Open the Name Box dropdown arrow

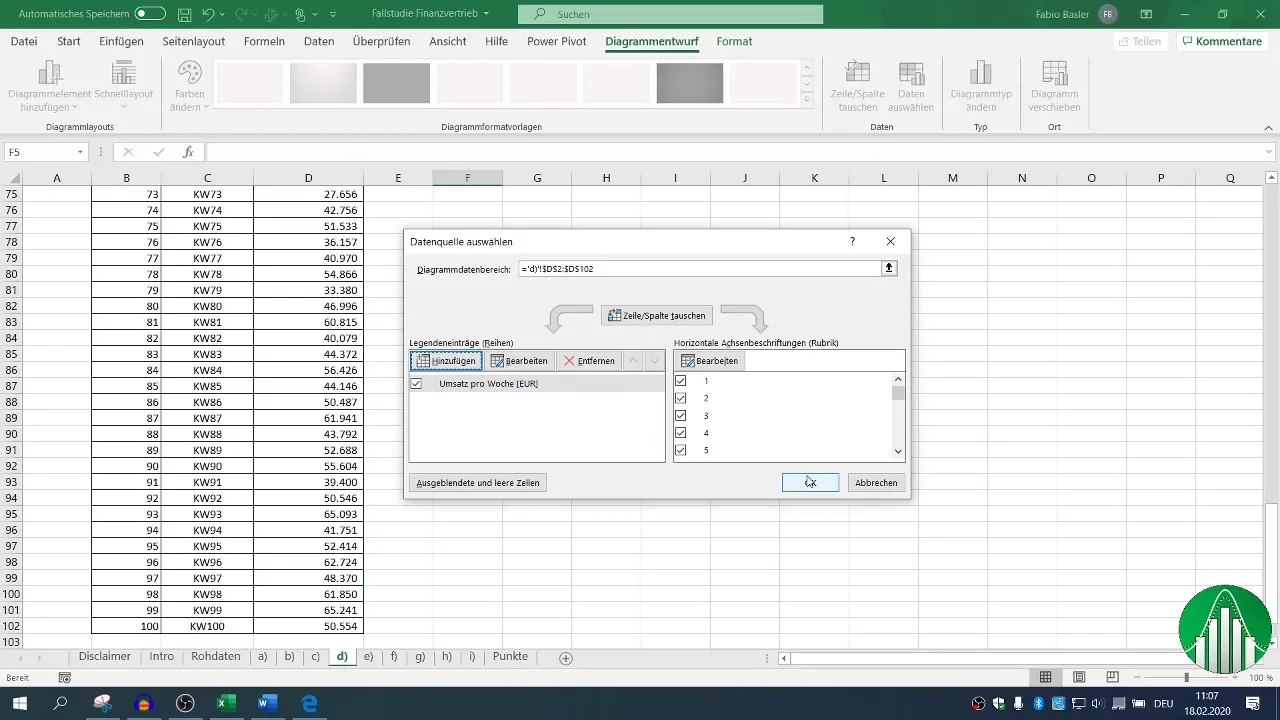tap(80, 152)
